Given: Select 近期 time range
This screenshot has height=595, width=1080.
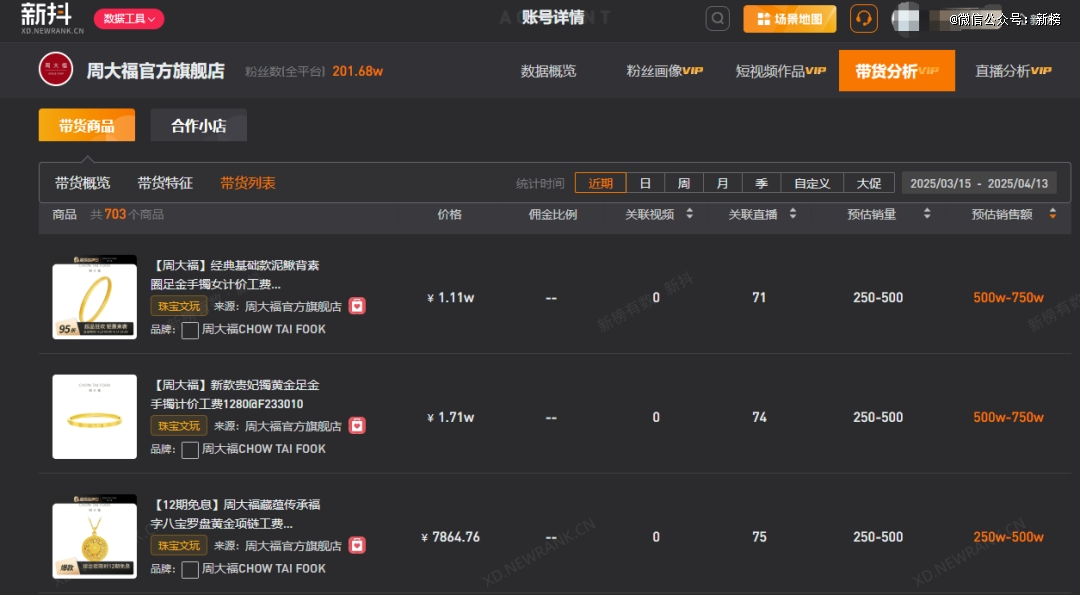Looking at the screenshot, I should point(601,183).
